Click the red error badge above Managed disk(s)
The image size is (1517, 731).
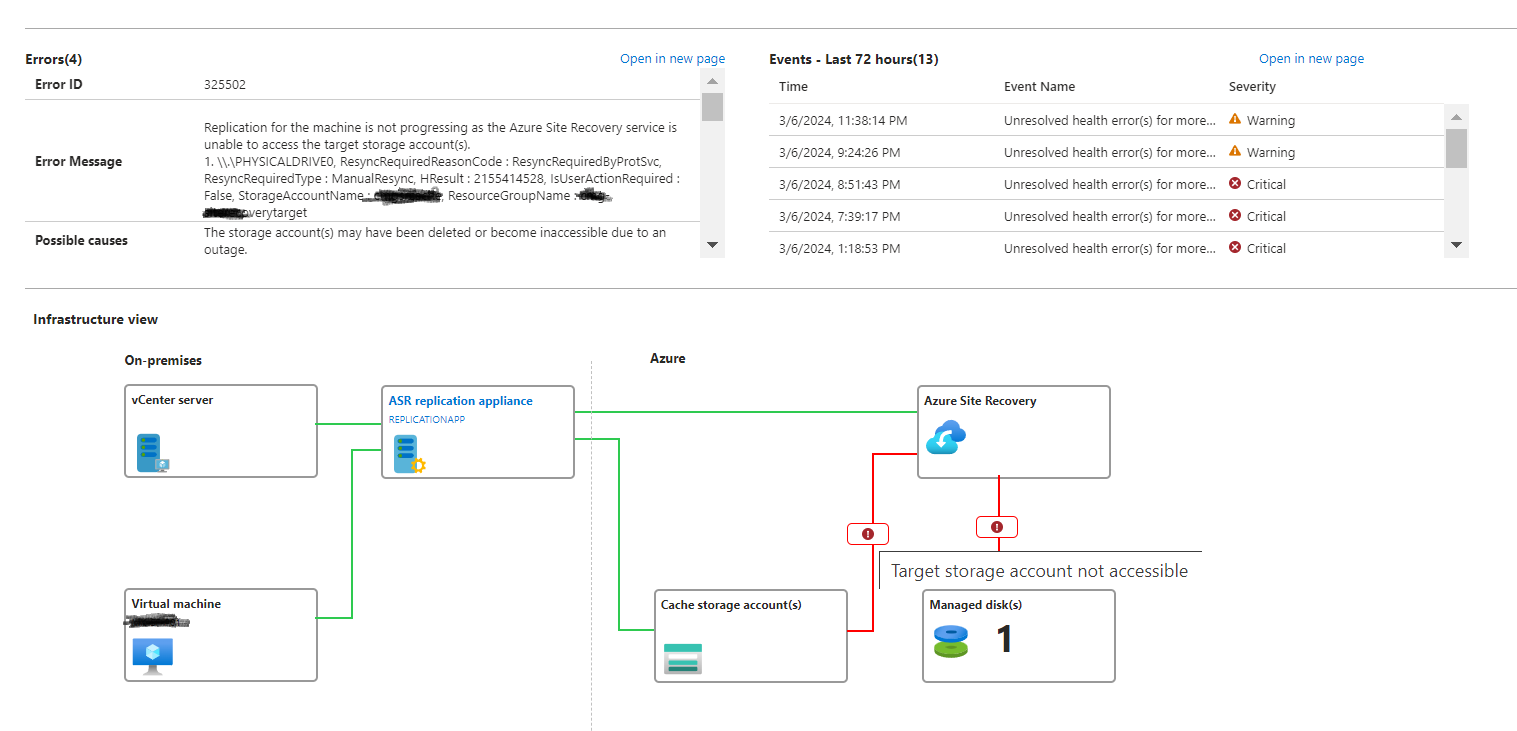click(996, 526)
